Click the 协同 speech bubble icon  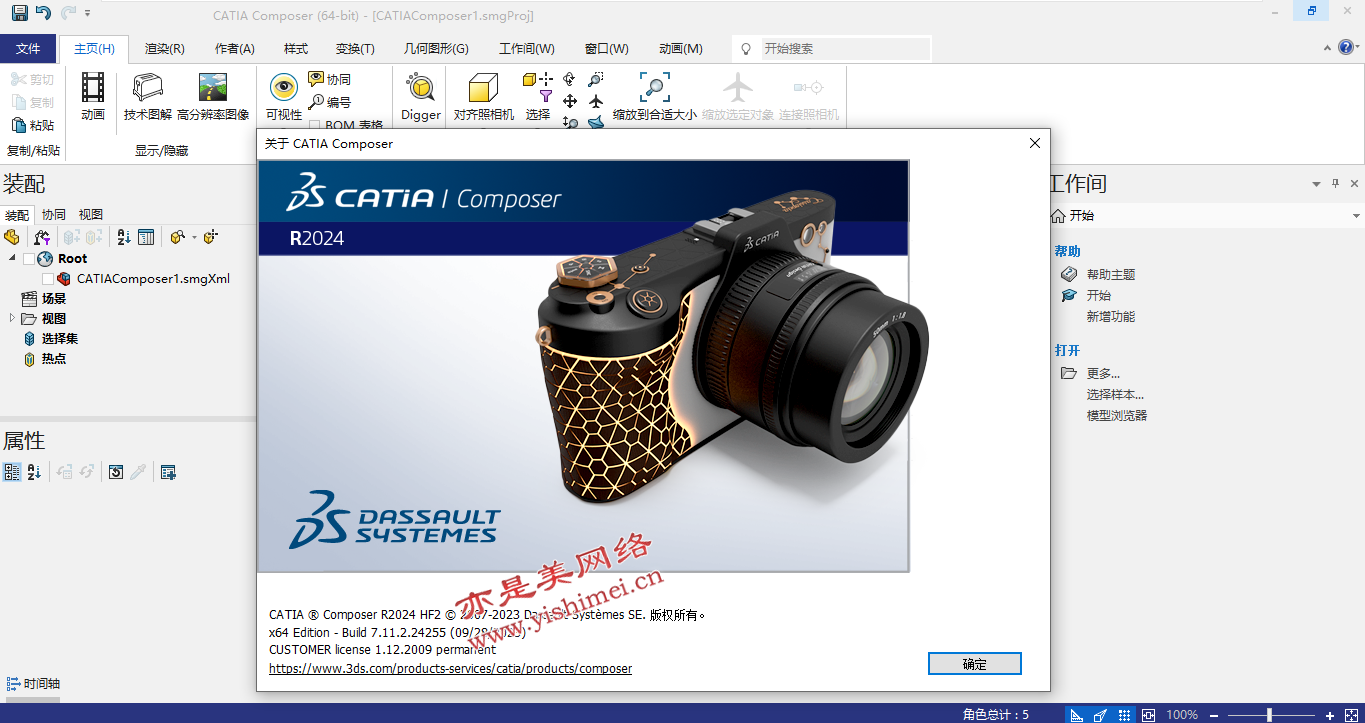(316, 79)
